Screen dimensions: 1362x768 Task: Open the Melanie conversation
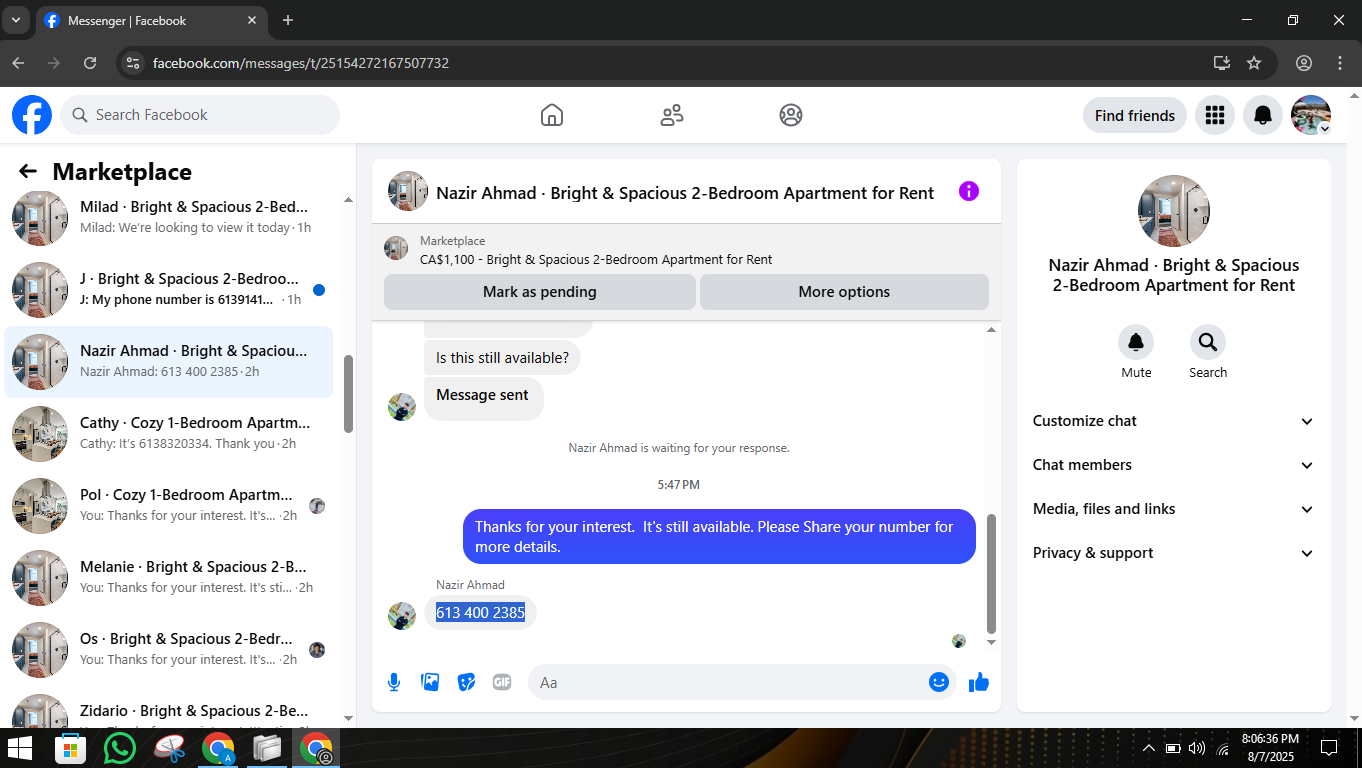tap(169, 578)
